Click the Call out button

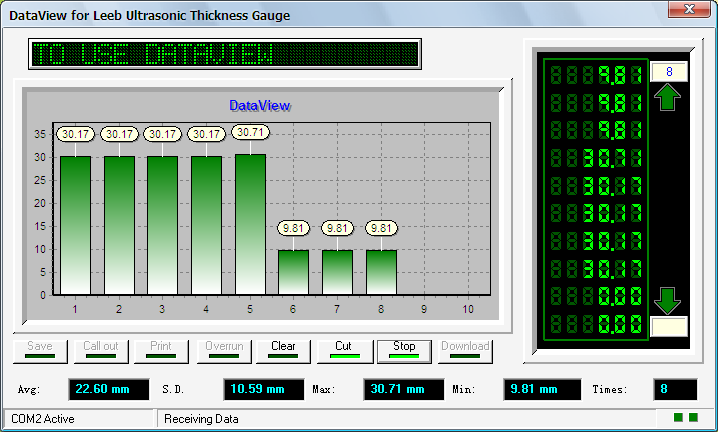[100, 350]
